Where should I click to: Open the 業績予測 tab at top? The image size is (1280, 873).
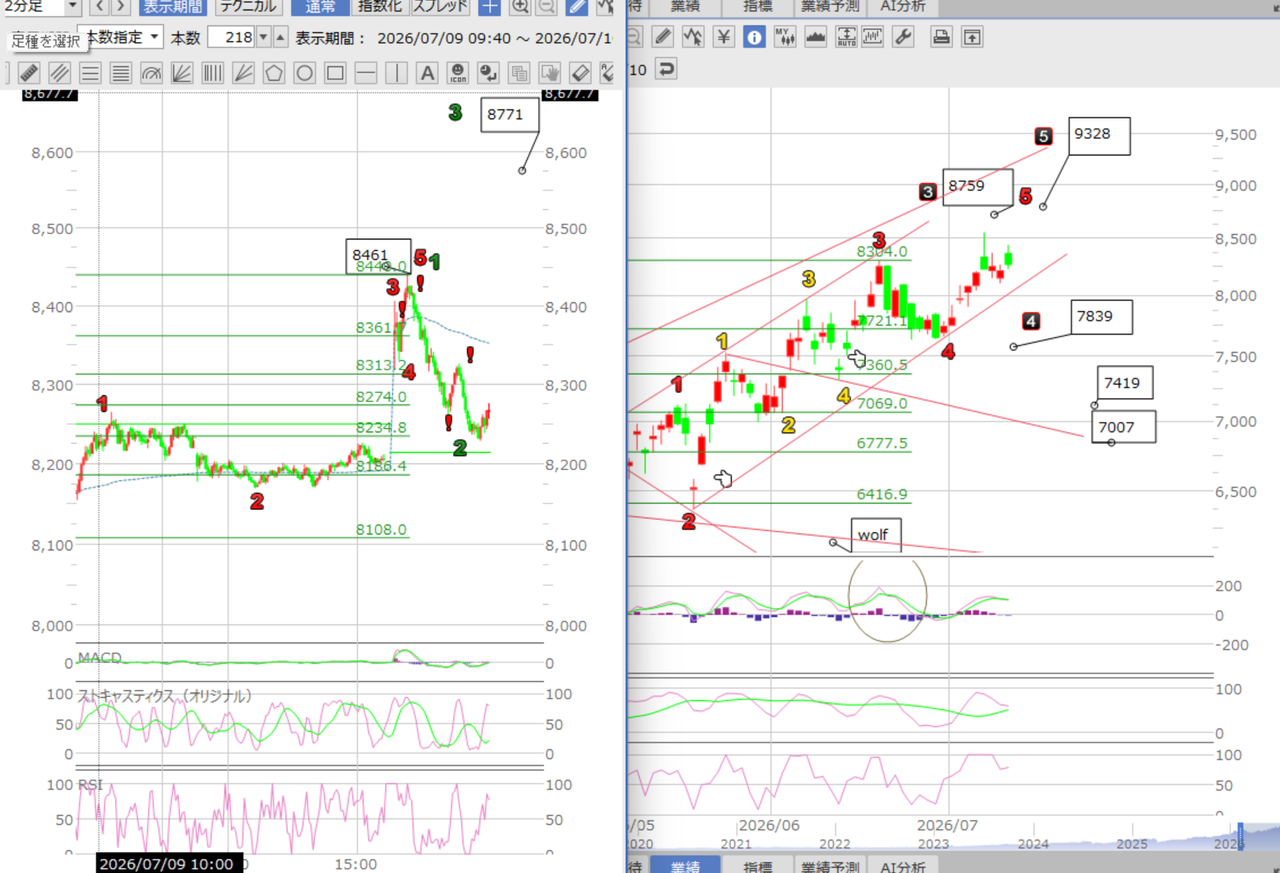pos(829,6)
